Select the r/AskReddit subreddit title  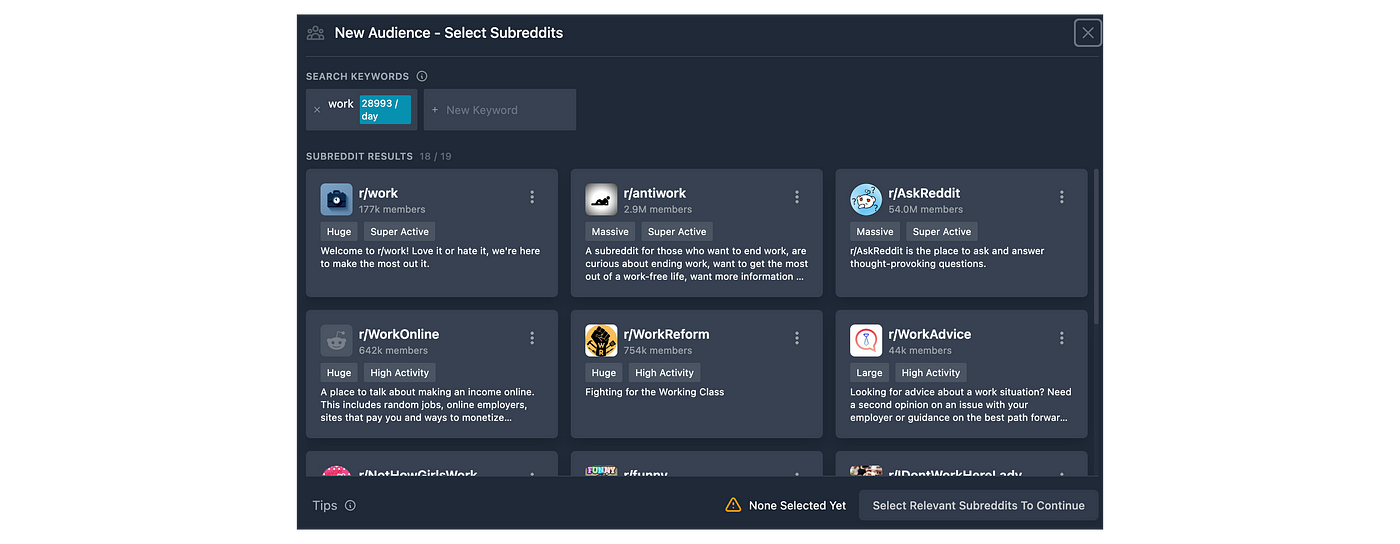pyautogui.click(x=924, y=193)
